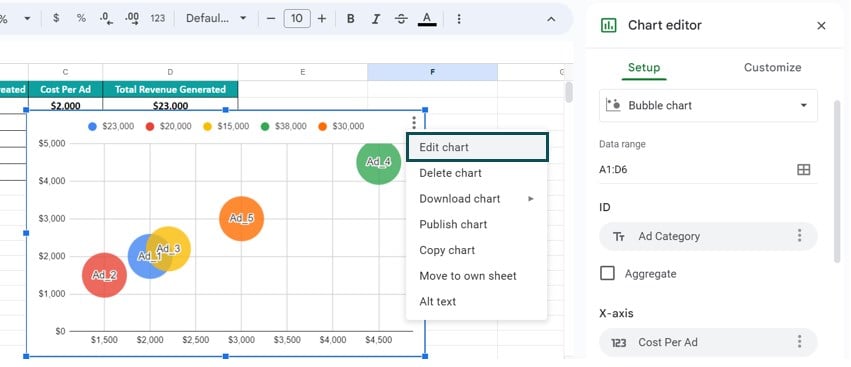Click the green $38,000 legend entry

(x=284, y=126)
